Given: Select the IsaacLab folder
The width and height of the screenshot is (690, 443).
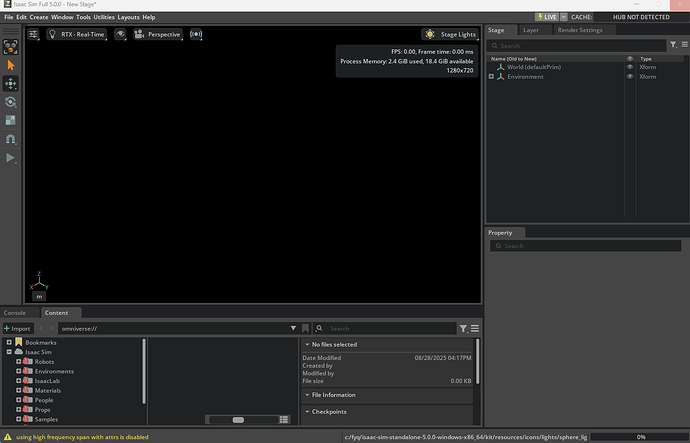Looking at the screenshot, I should point(47,381).
